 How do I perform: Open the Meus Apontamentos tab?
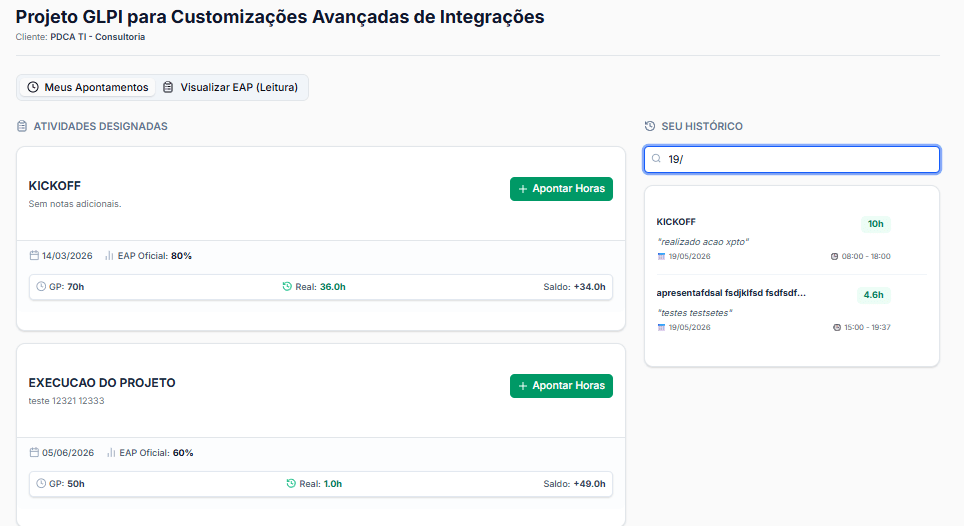click(87, 87)
